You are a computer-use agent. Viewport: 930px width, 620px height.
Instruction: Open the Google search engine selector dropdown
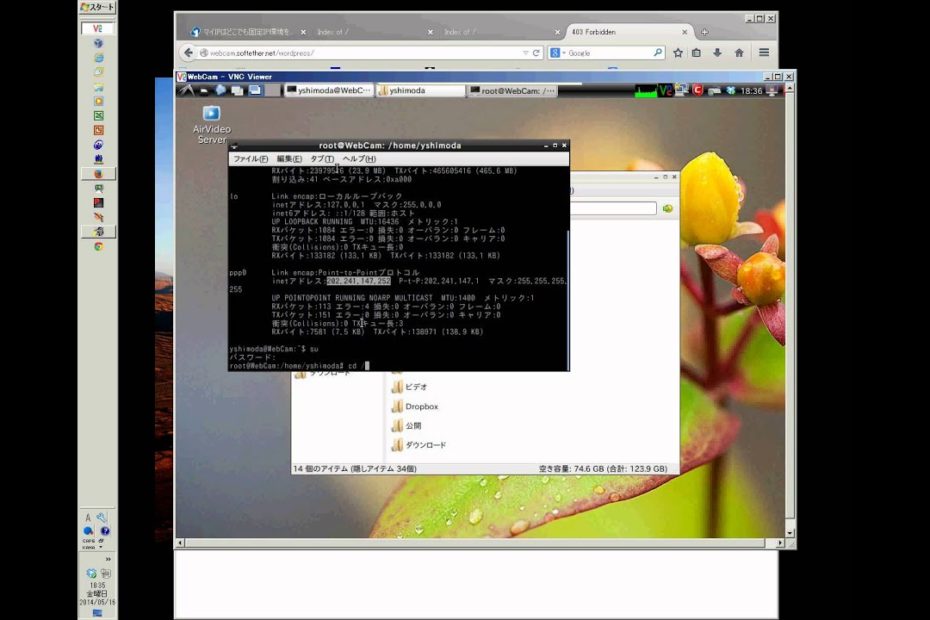tap(558, 52)
